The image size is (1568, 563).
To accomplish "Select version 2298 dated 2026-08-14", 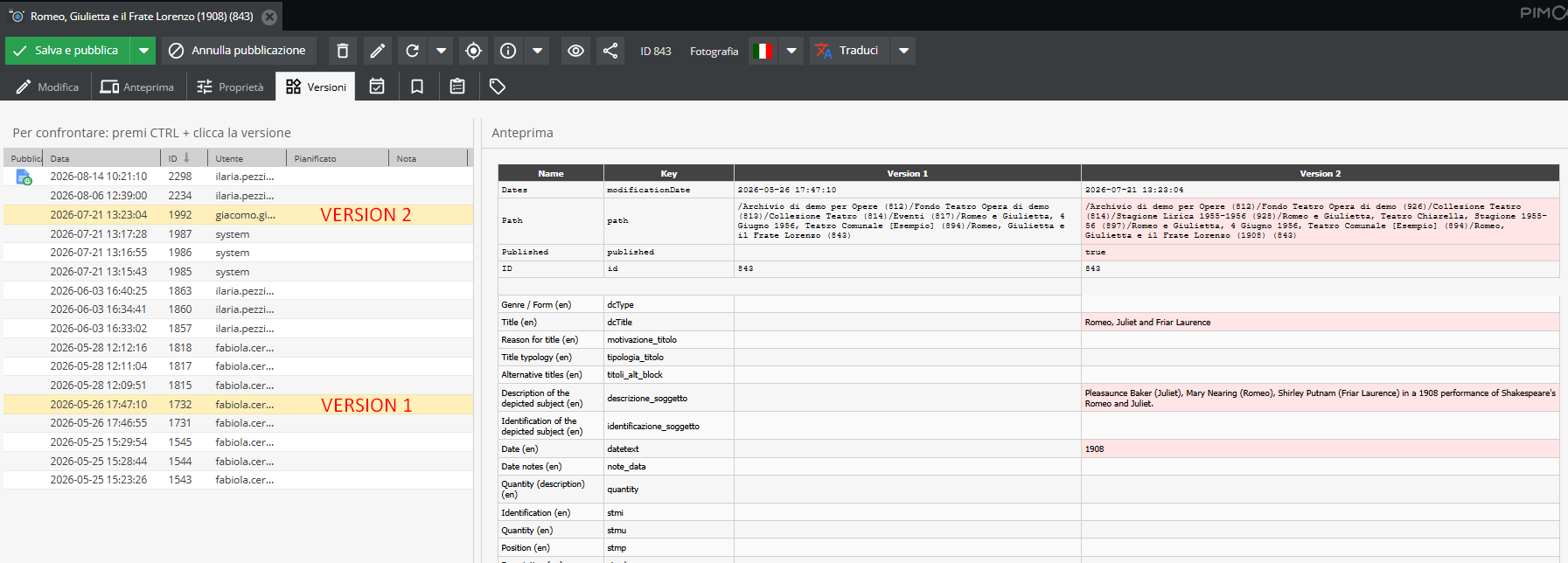I will pyautogui.click(x=238, y=177).
